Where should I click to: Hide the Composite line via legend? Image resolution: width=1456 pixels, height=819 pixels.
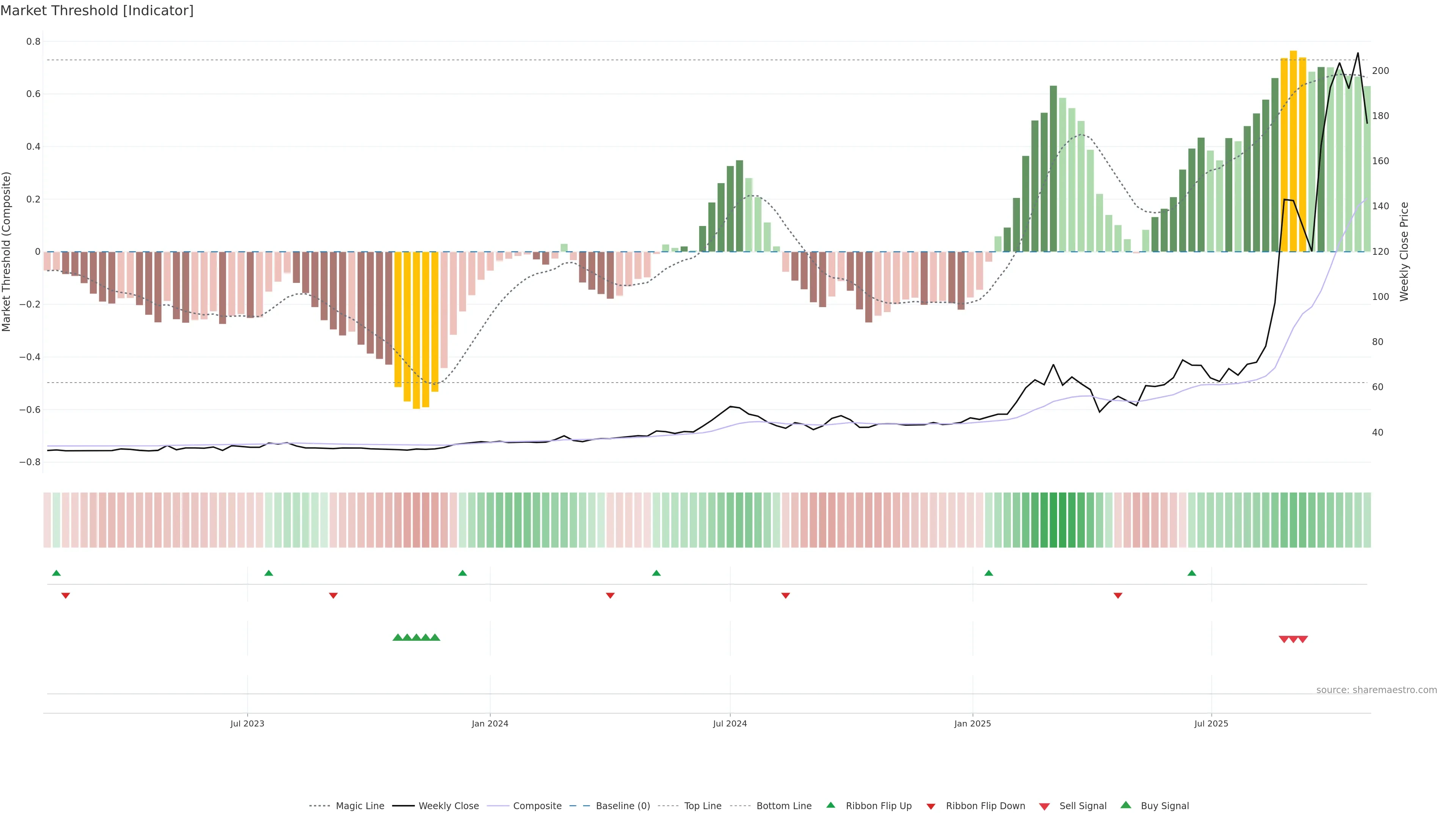(x=537, y=805)
